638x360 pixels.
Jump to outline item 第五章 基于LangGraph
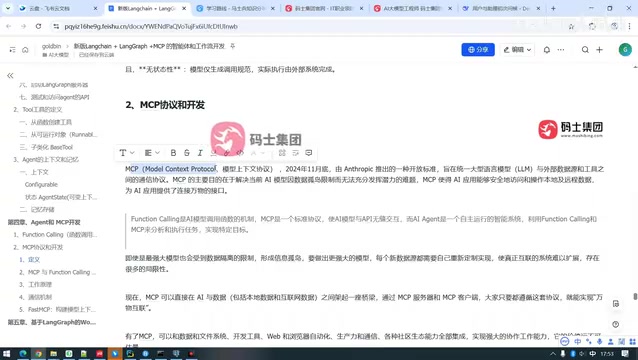click(52, 322)
